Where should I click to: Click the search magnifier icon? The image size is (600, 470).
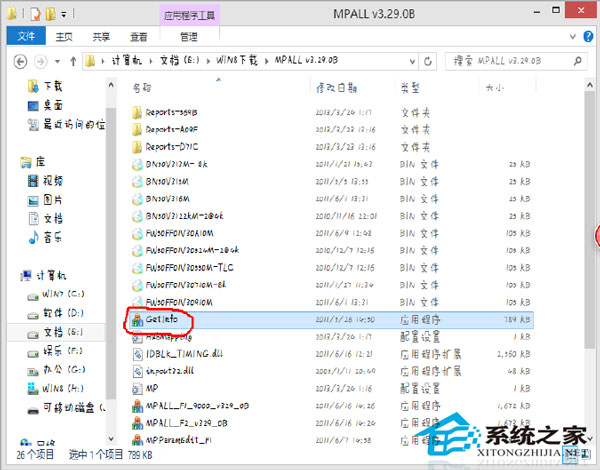pos(577,61)
